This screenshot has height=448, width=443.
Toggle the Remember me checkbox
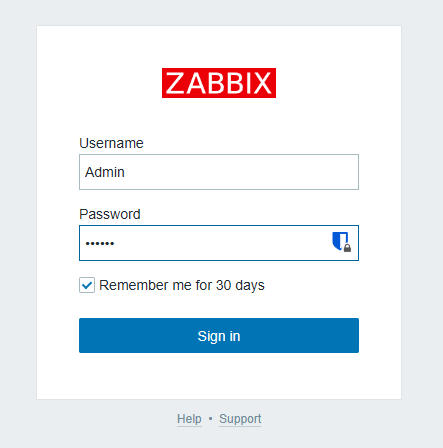87,285
